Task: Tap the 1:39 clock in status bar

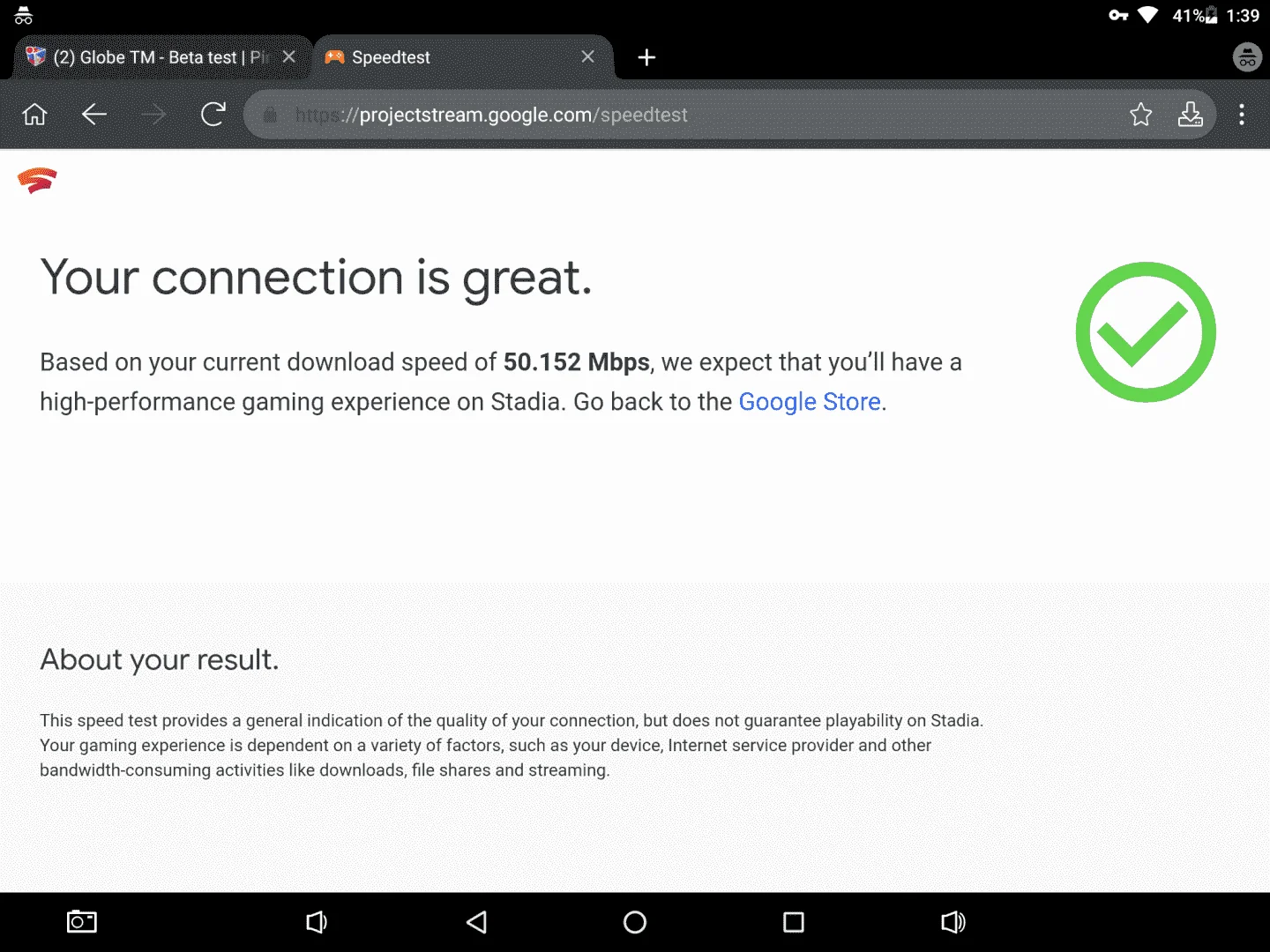Action: pos(1243,15)
